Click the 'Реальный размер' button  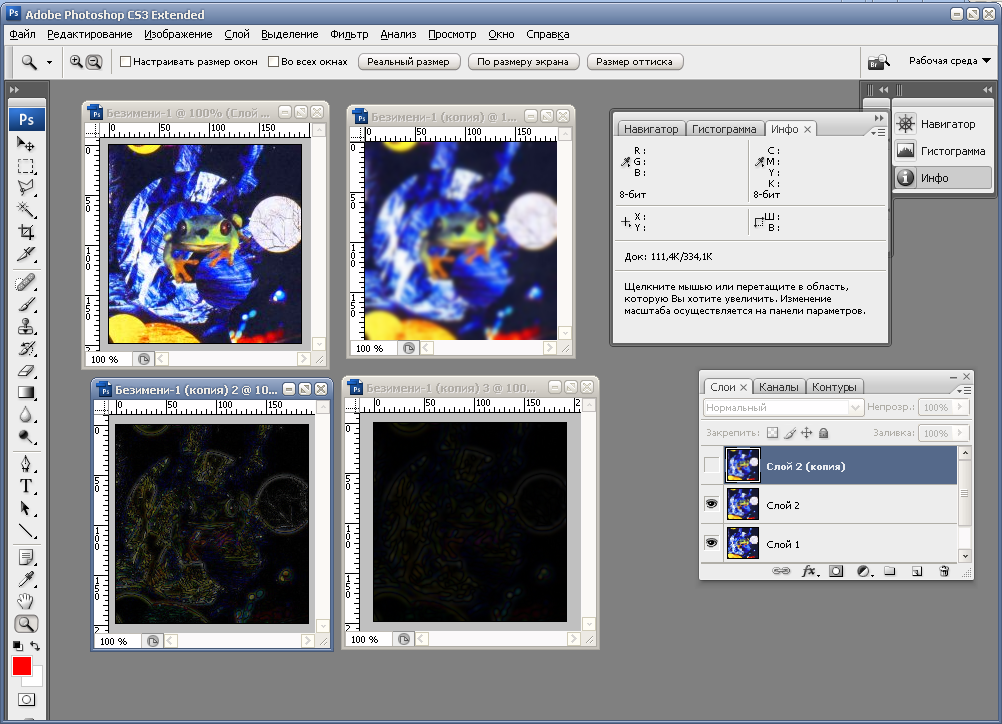(x=408, y=61)
